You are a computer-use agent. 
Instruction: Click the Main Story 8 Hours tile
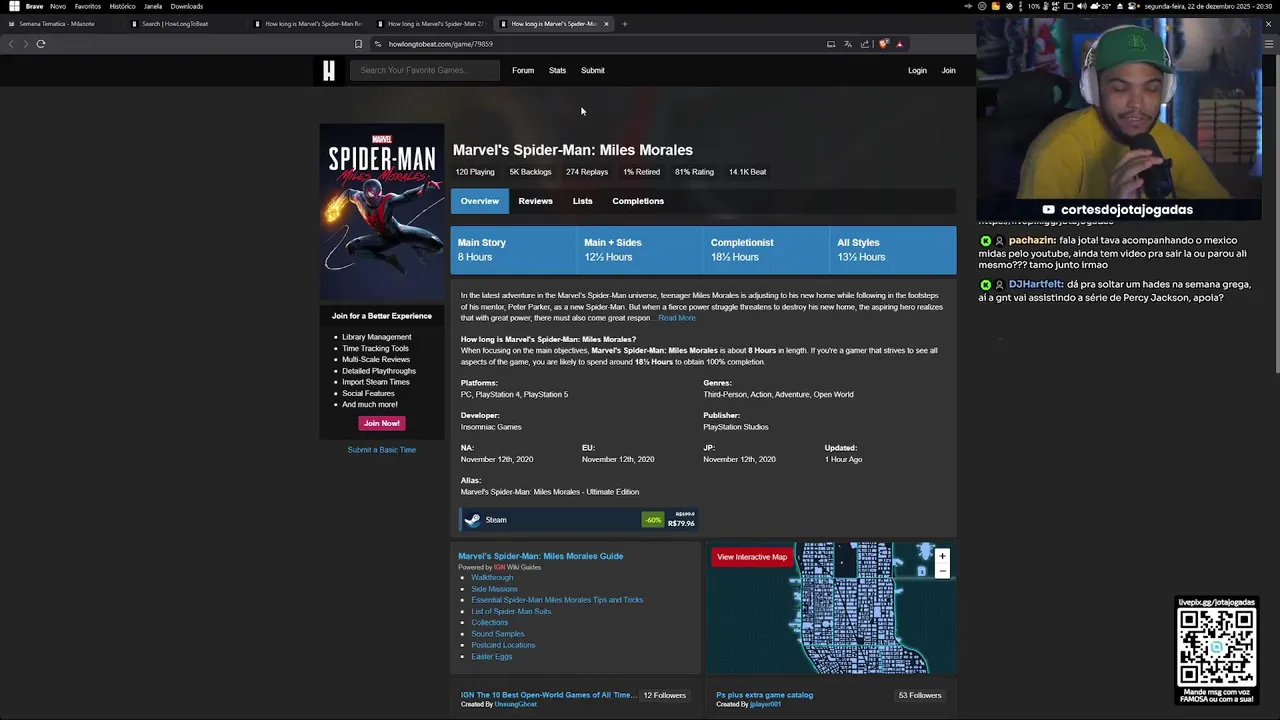pos(514,250)
